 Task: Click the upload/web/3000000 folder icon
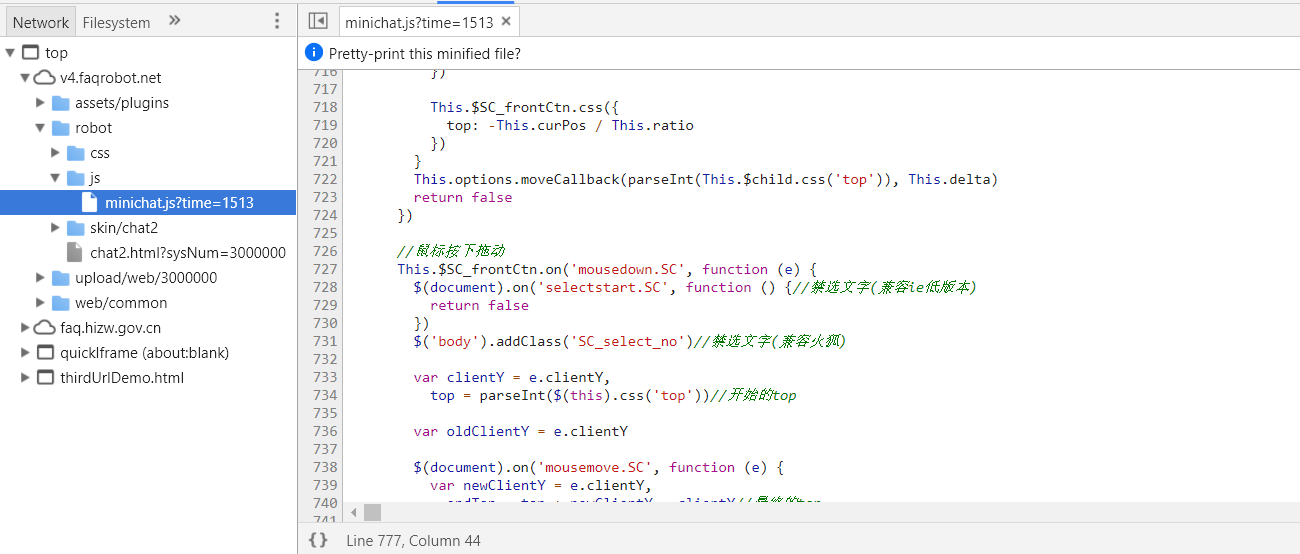(61, 277)
